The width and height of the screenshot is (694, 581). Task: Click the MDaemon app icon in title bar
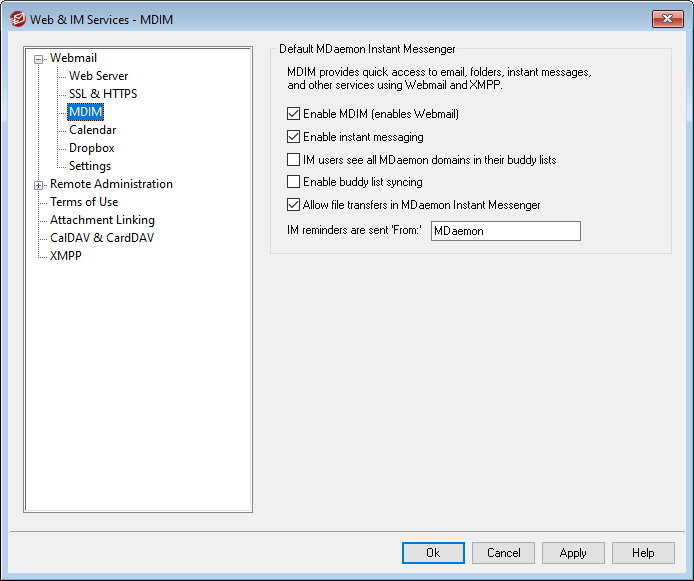pos(17,19)
